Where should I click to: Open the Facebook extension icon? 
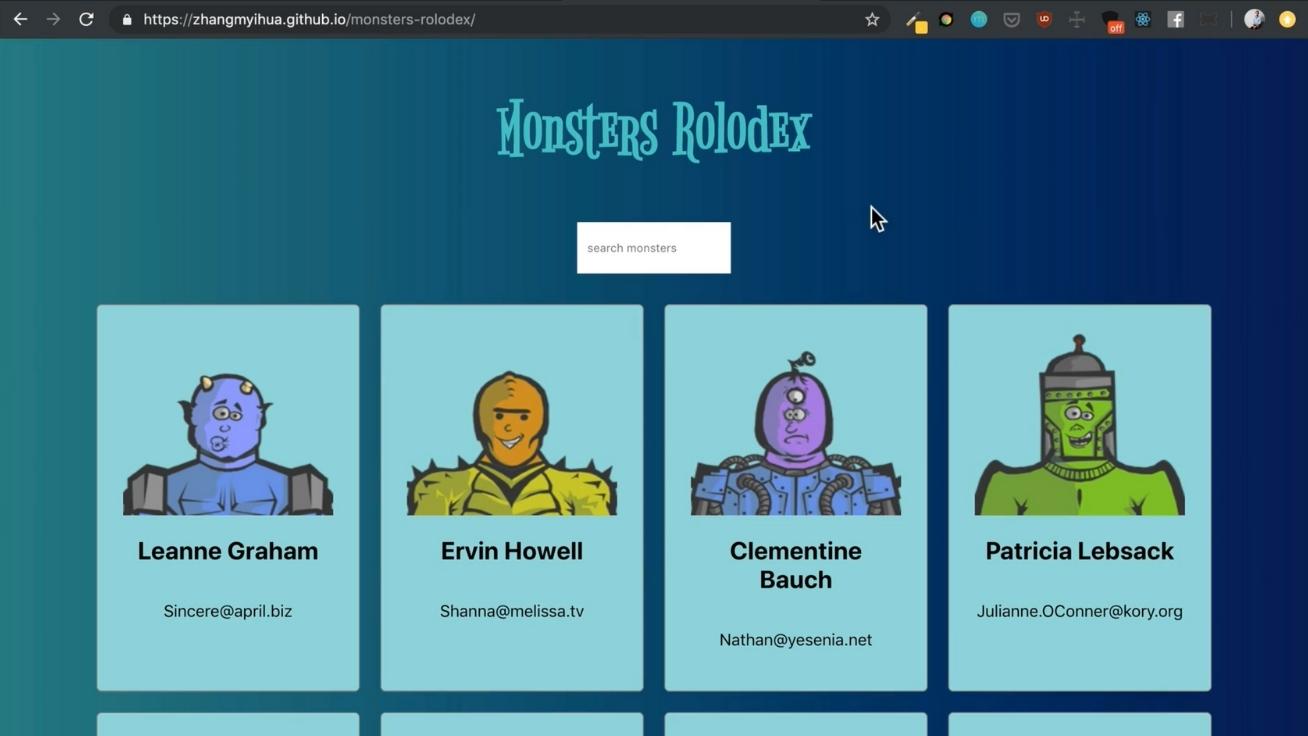coord(1176,19)
